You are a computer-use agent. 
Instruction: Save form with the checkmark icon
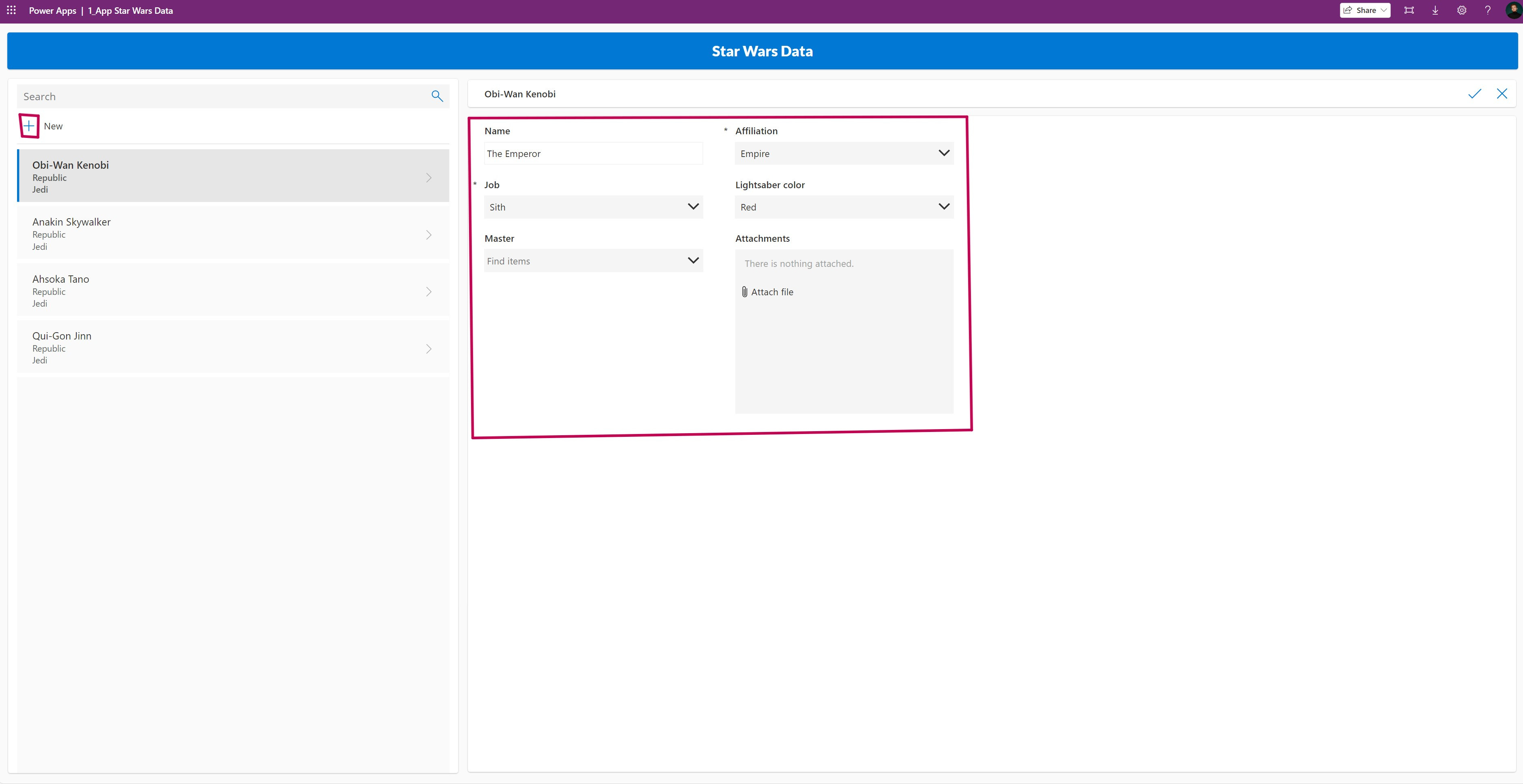click(x=1474, y=94)
